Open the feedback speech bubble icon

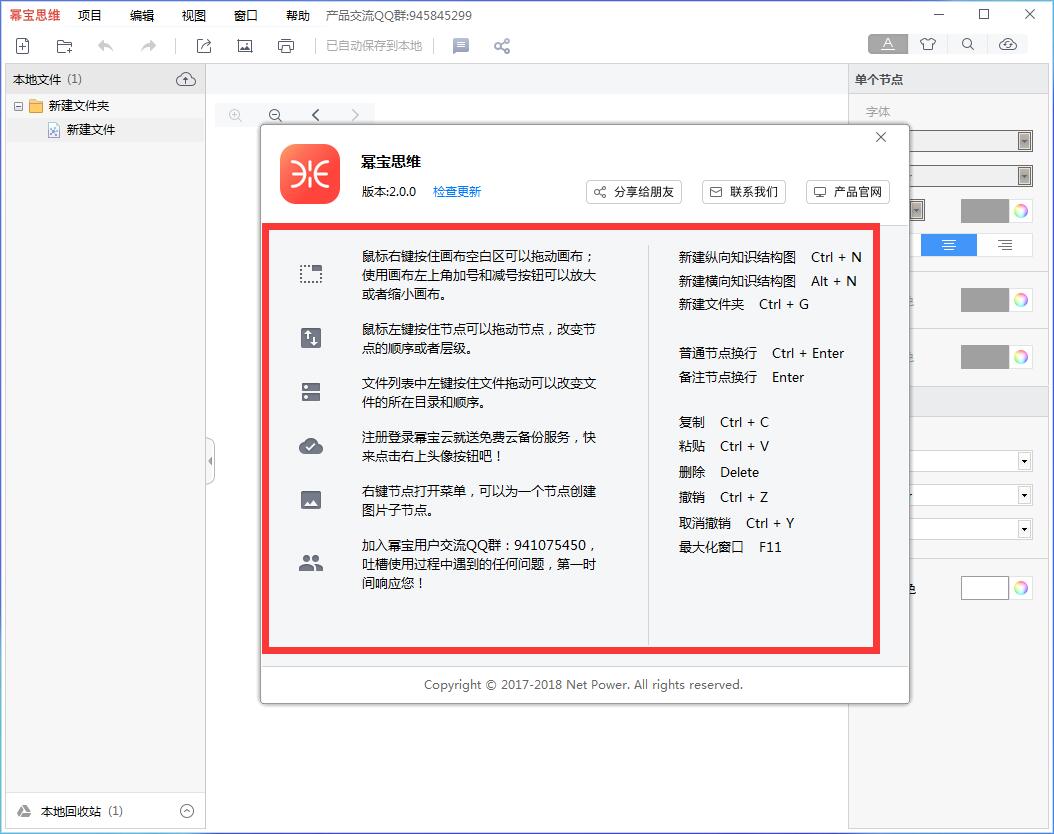tap(461, 46)
